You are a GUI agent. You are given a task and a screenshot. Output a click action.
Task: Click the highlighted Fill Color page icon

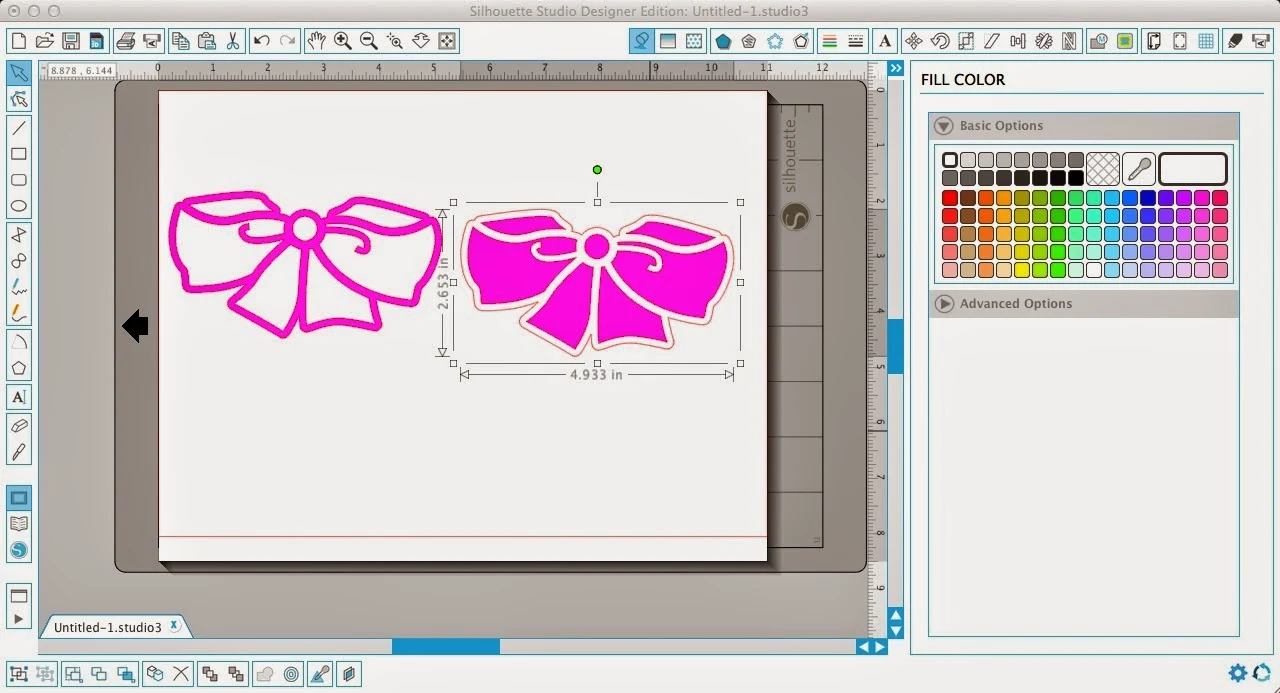[x=640, y=41]
